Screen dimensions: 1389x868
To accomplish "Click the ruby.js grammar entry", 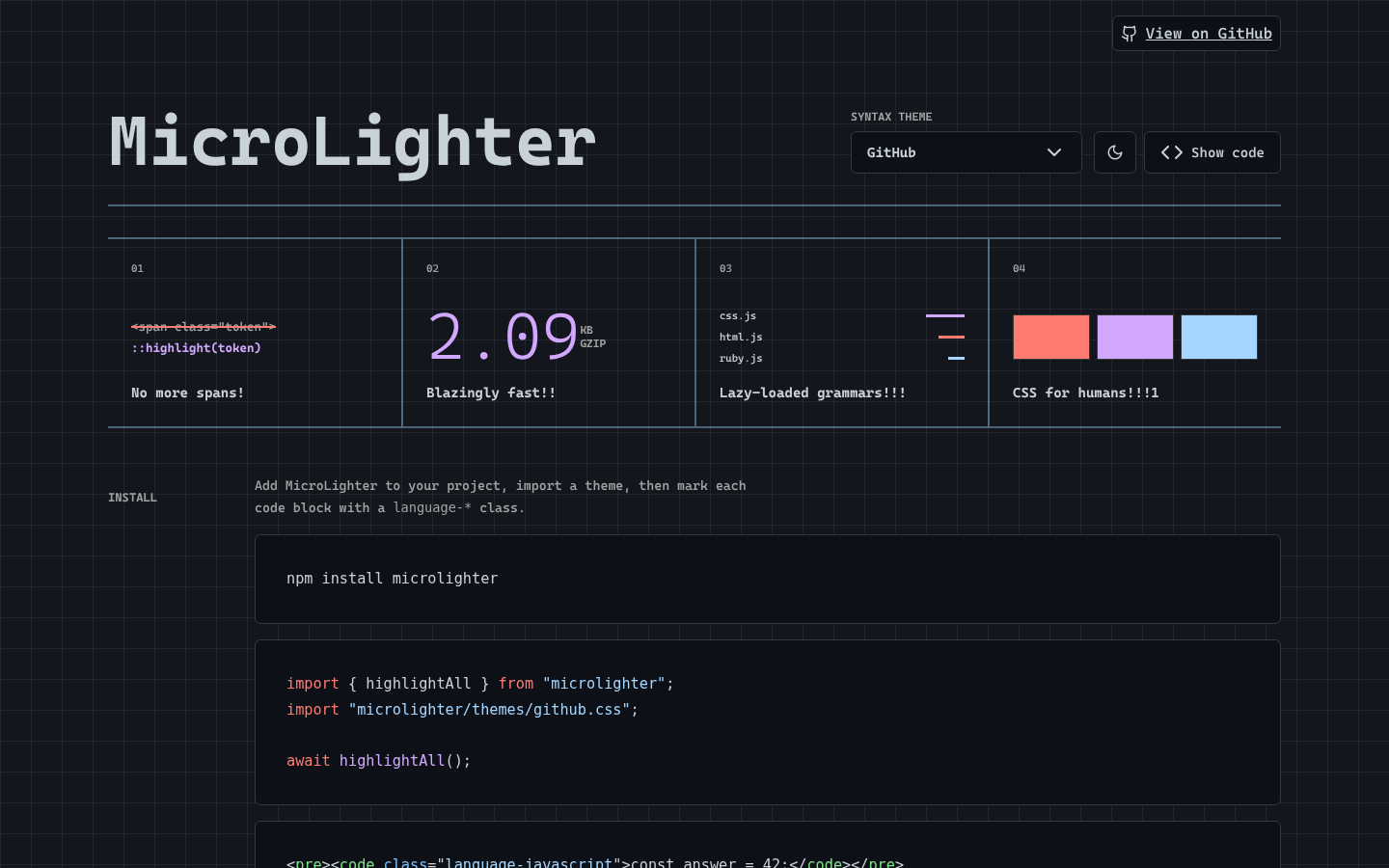I will tap(741, 359).
